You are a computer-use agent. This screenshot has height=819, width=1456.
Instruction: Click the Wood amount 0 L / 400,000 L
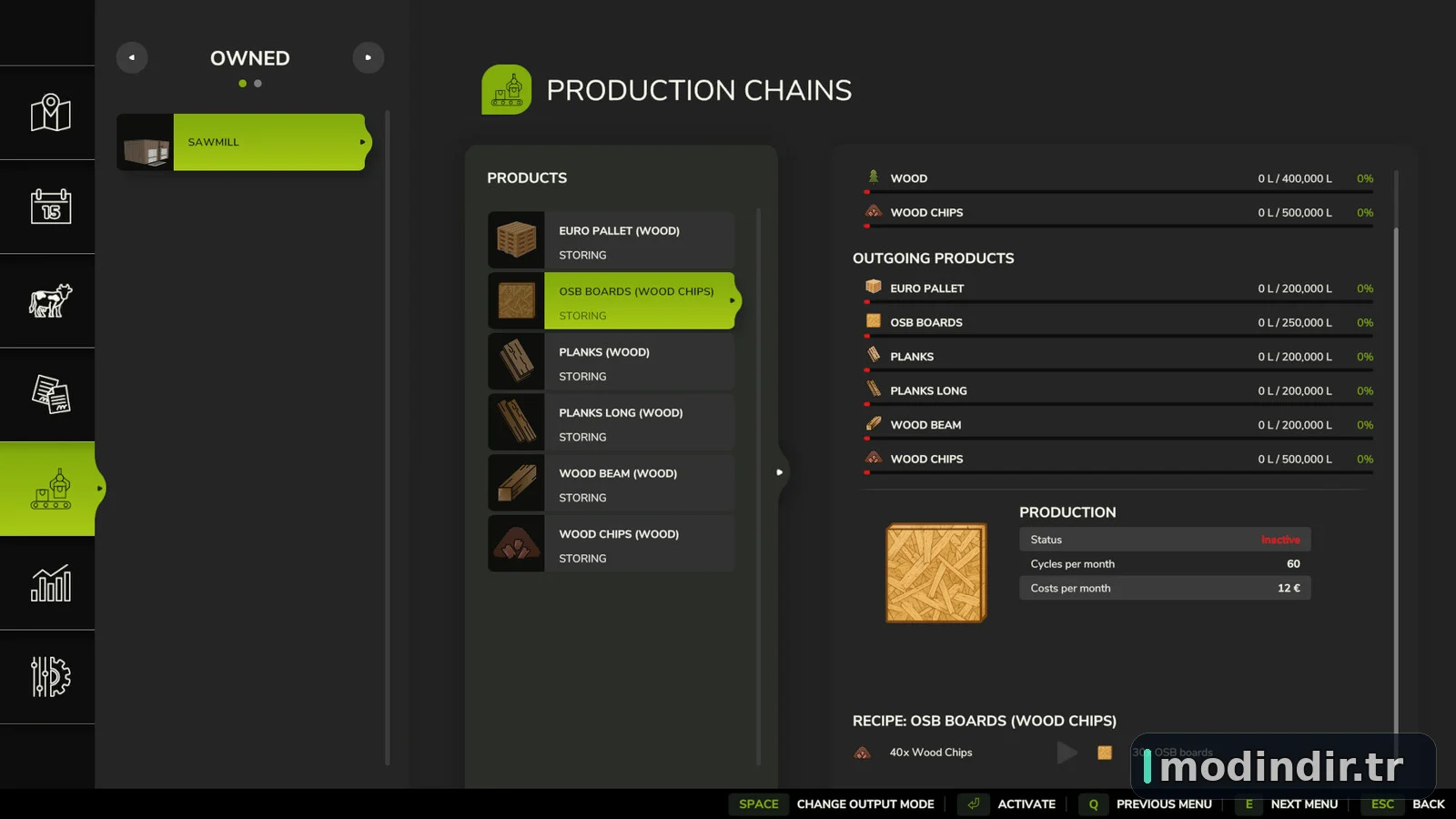1294,178
